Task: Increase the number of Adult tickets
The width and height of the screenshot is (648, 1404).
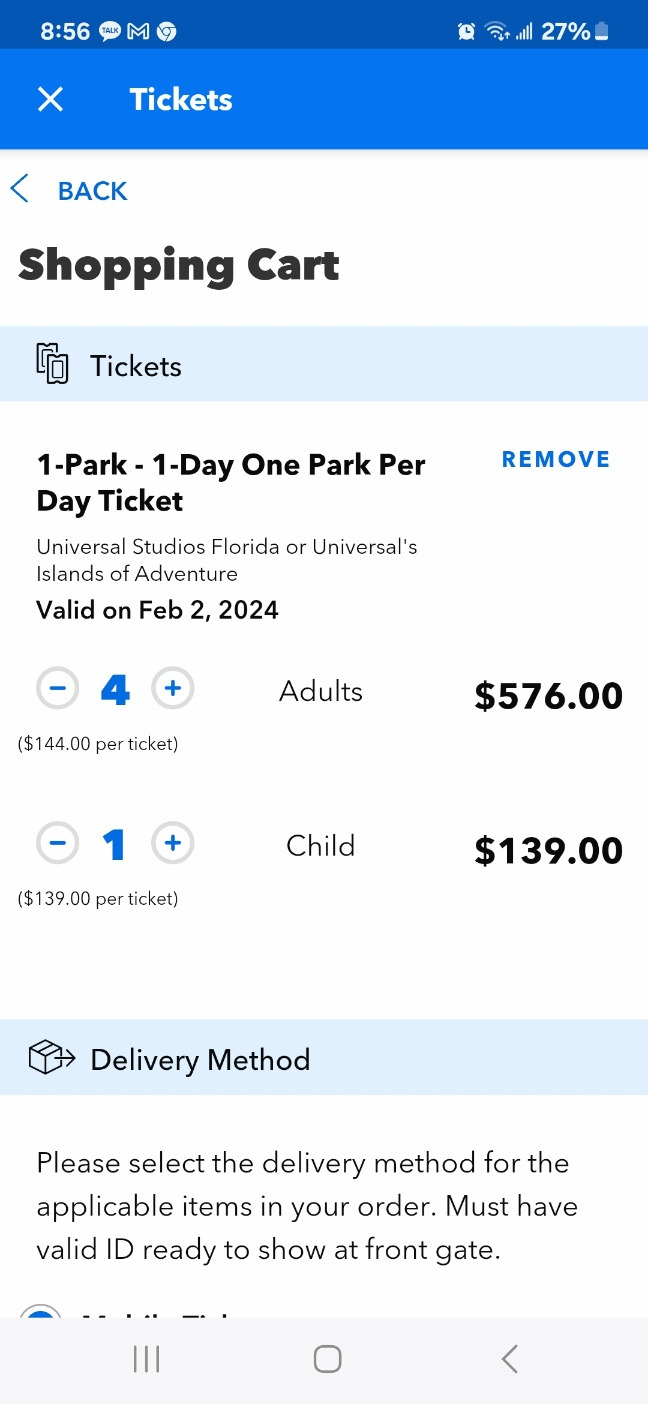Action: click(172, 689)
